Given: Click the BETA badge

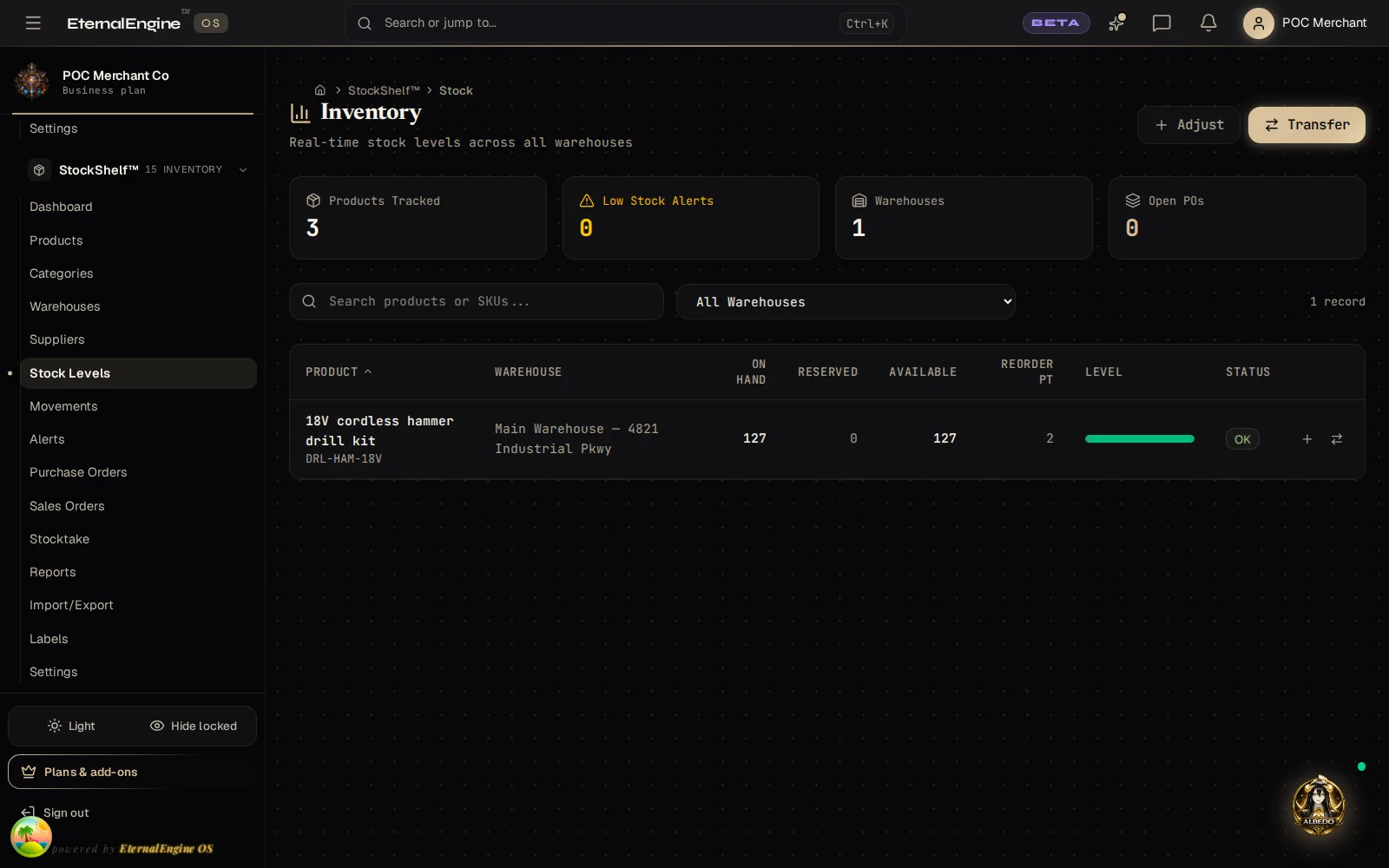Looking at the screenshot, I should pyautogui.click(x=1056, y=23).
